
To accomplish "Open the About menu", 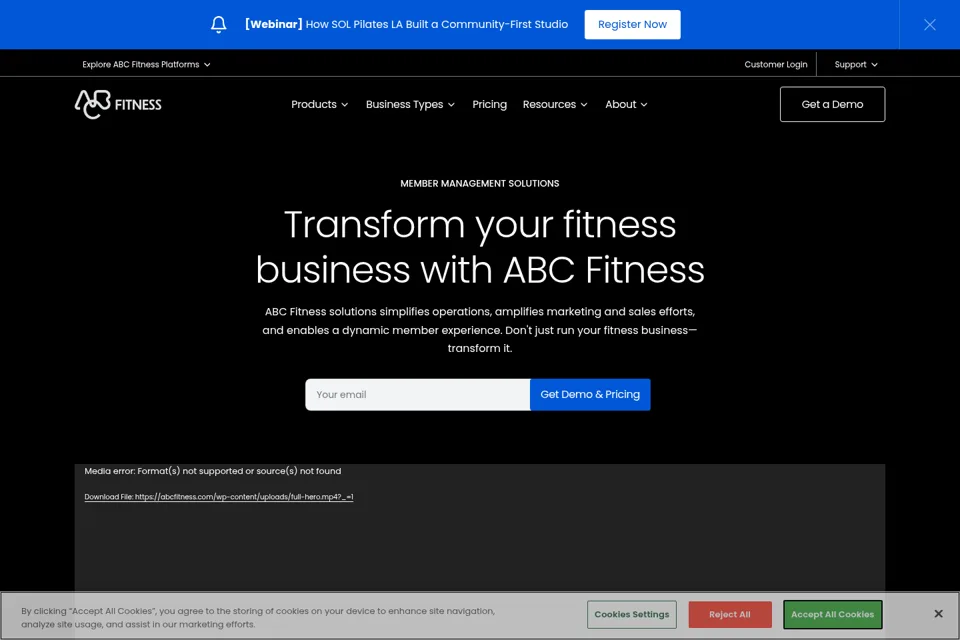I will (626, 104).
